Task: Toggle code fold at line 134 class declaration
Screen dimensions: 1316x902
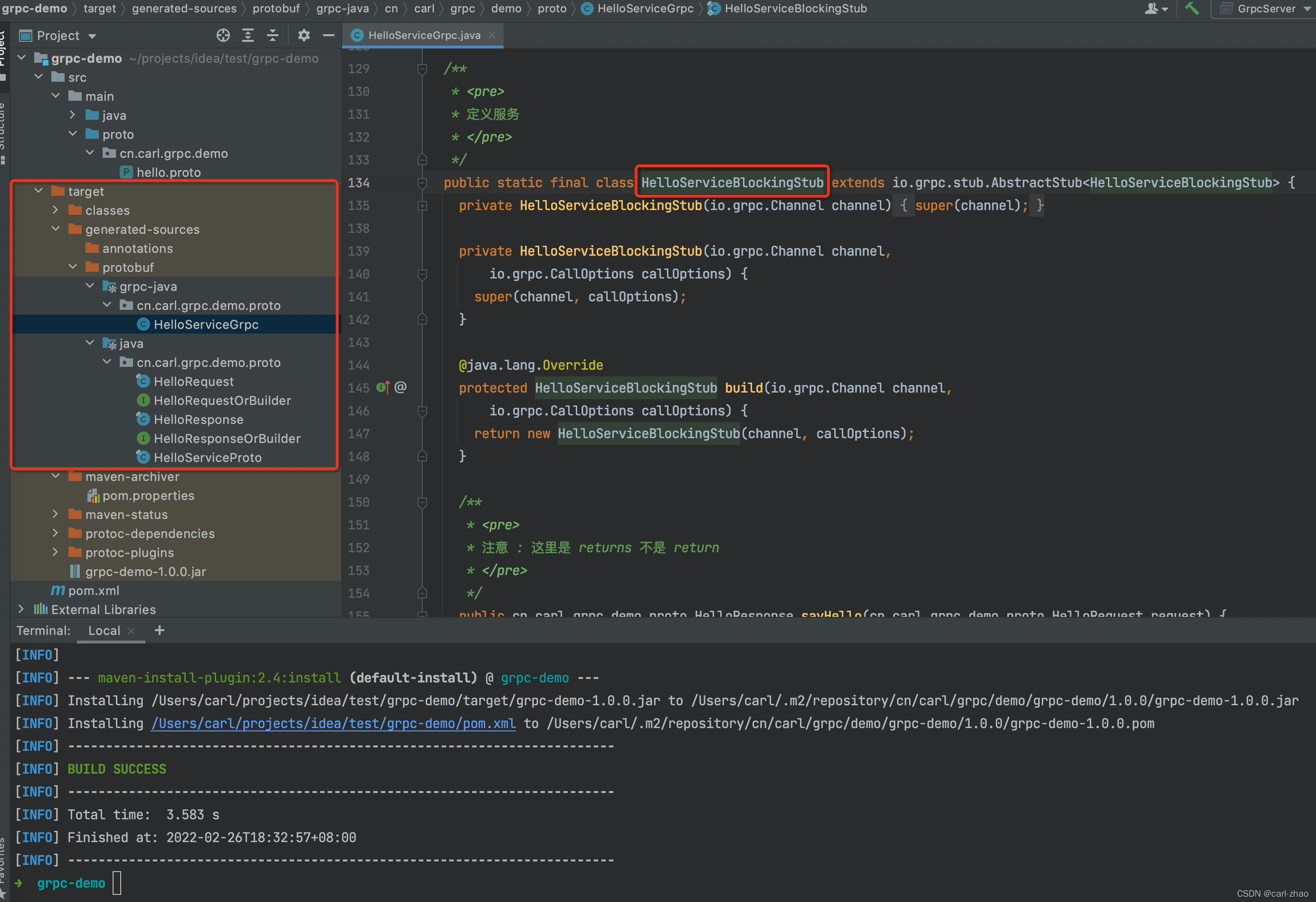Action: (x=422, y=182)
